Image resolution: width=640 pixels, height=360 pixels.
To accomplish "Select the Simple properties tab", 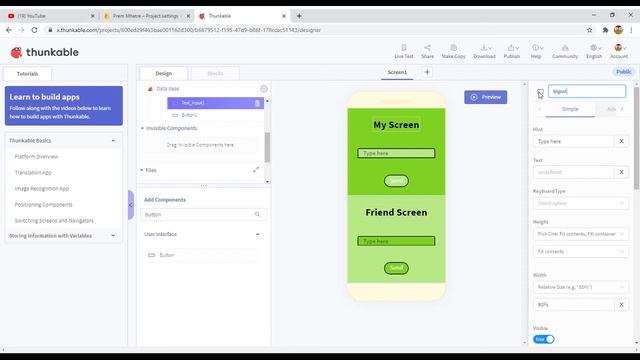I will 570,109.
